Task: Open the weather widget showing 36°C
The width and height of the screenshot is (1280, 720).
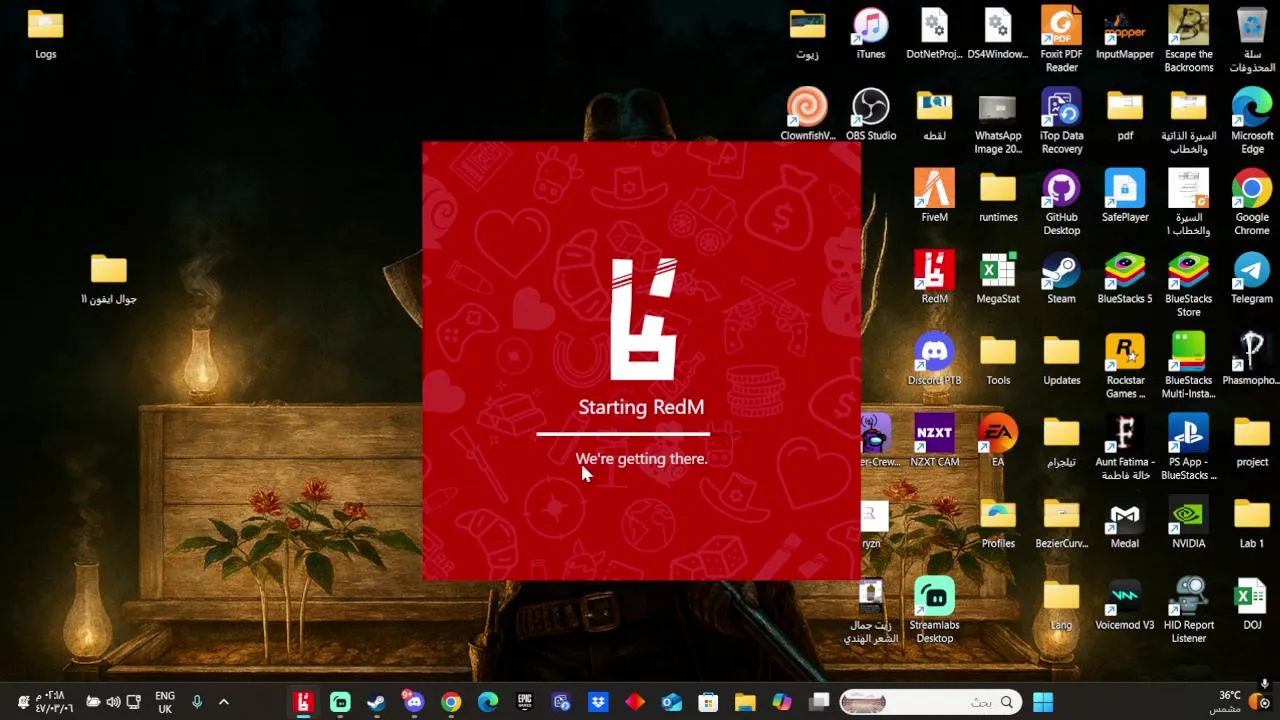Action: pos(1240,701)
